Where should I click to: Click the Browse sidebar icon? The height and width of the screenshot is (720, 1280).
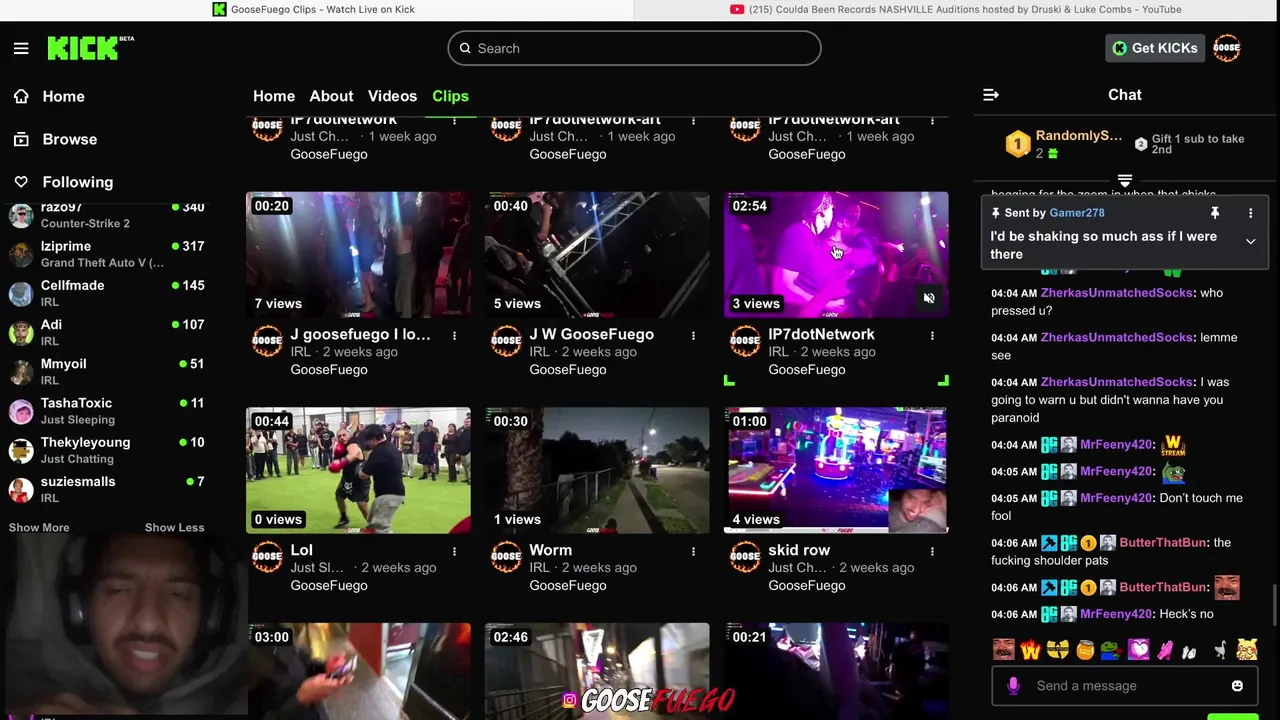coord(21,139)
